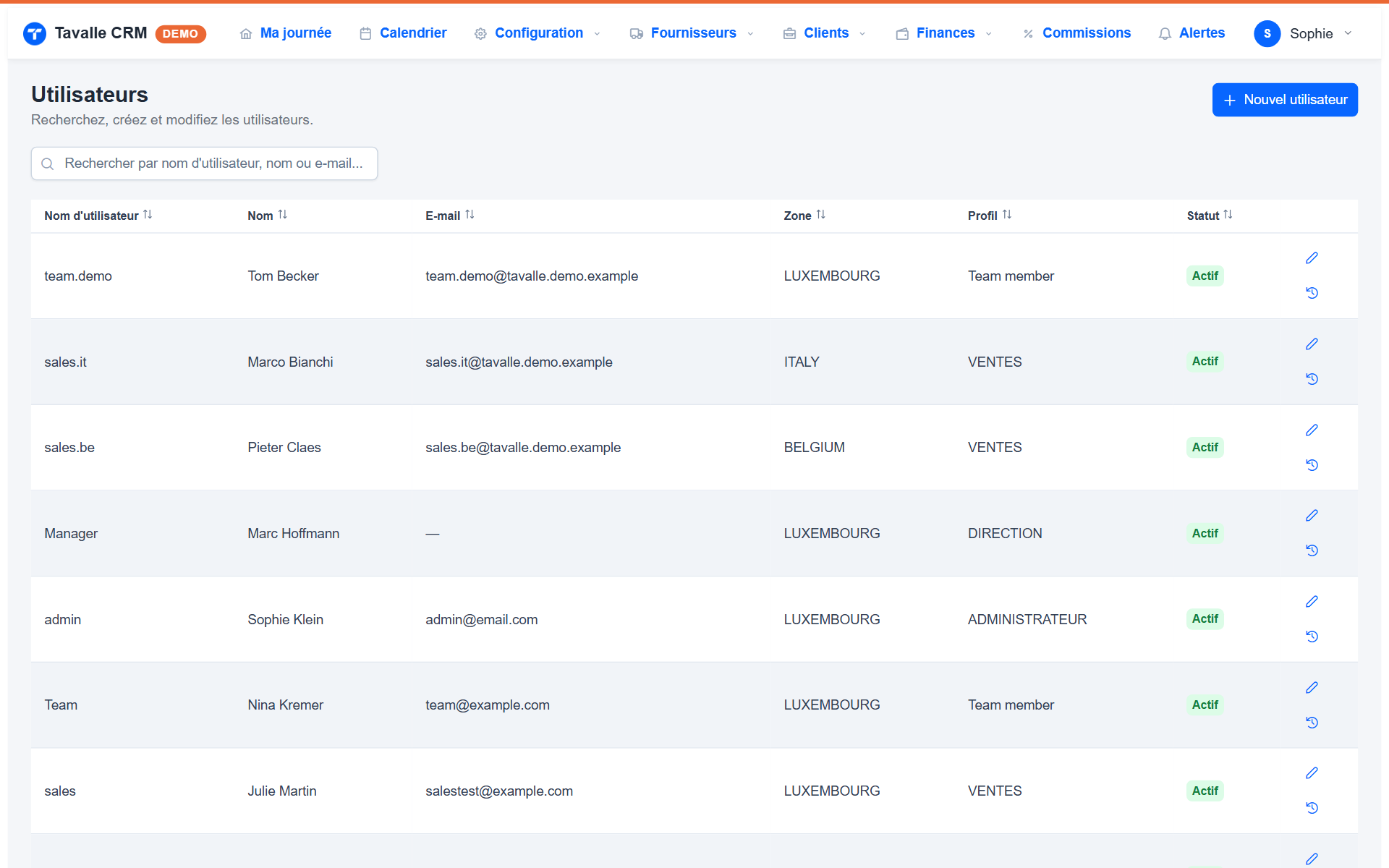Click email salestest@example.com
Viewport: 1389px width, 868px height.
pyautogui.click(x=498, y=791)
